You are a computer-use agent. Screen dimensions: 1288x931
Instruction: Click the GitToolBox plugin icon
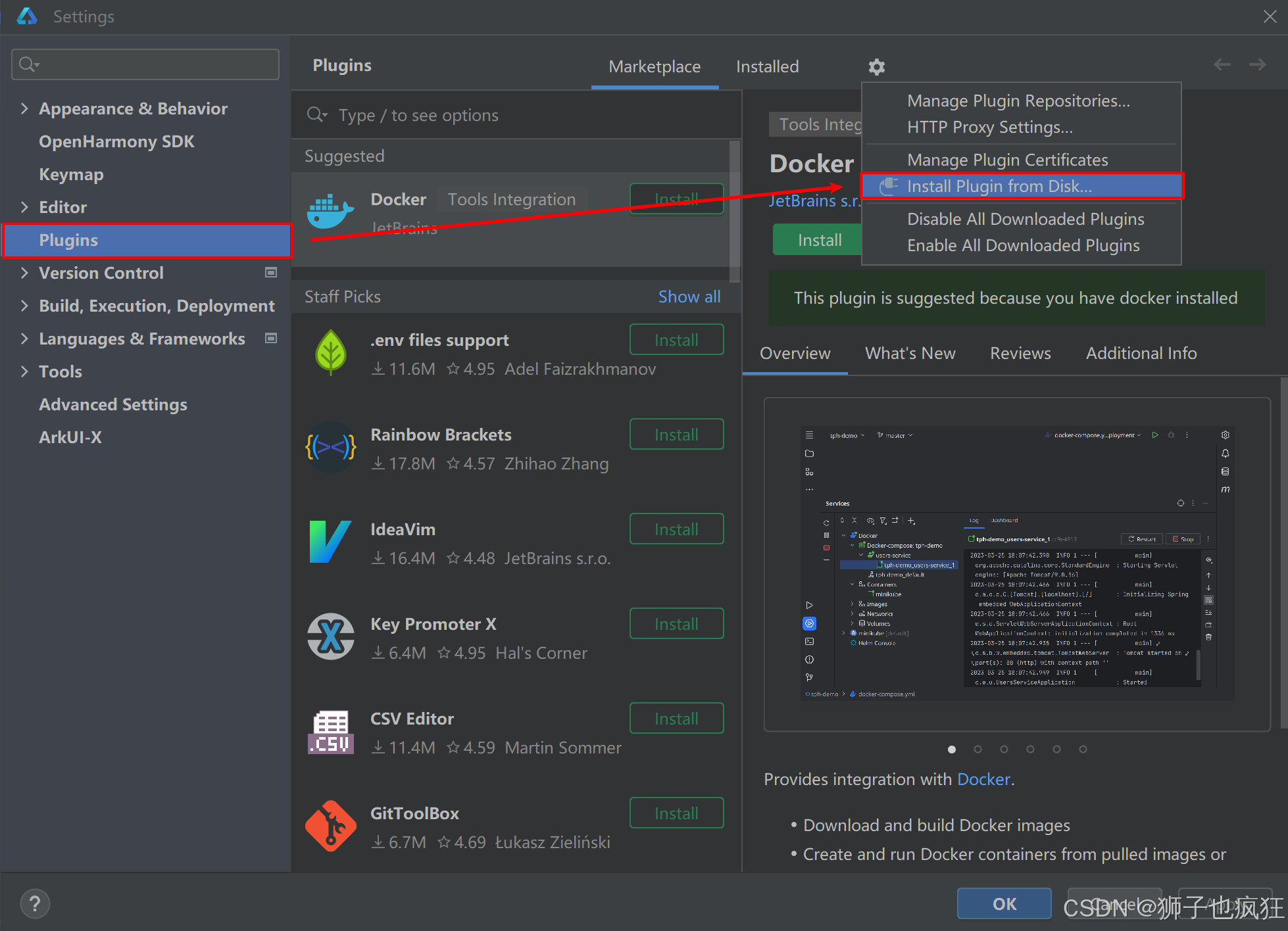click(330, 826)
